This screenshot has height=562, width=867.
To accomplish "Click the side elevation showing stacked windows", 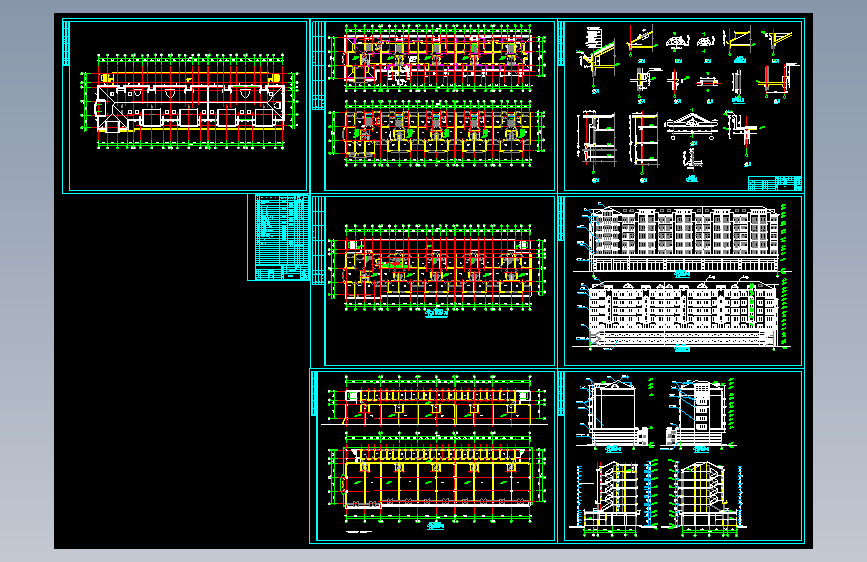I will click(x=698, y=414).
